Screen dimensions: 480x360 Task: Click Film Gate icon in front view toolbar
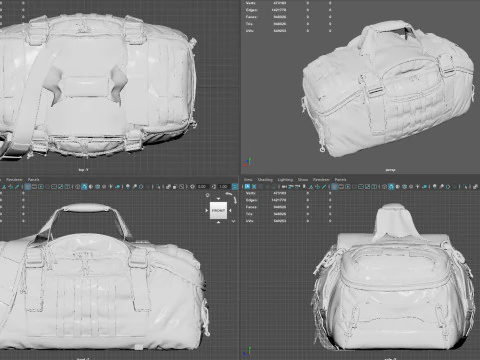tap(34, 187)
